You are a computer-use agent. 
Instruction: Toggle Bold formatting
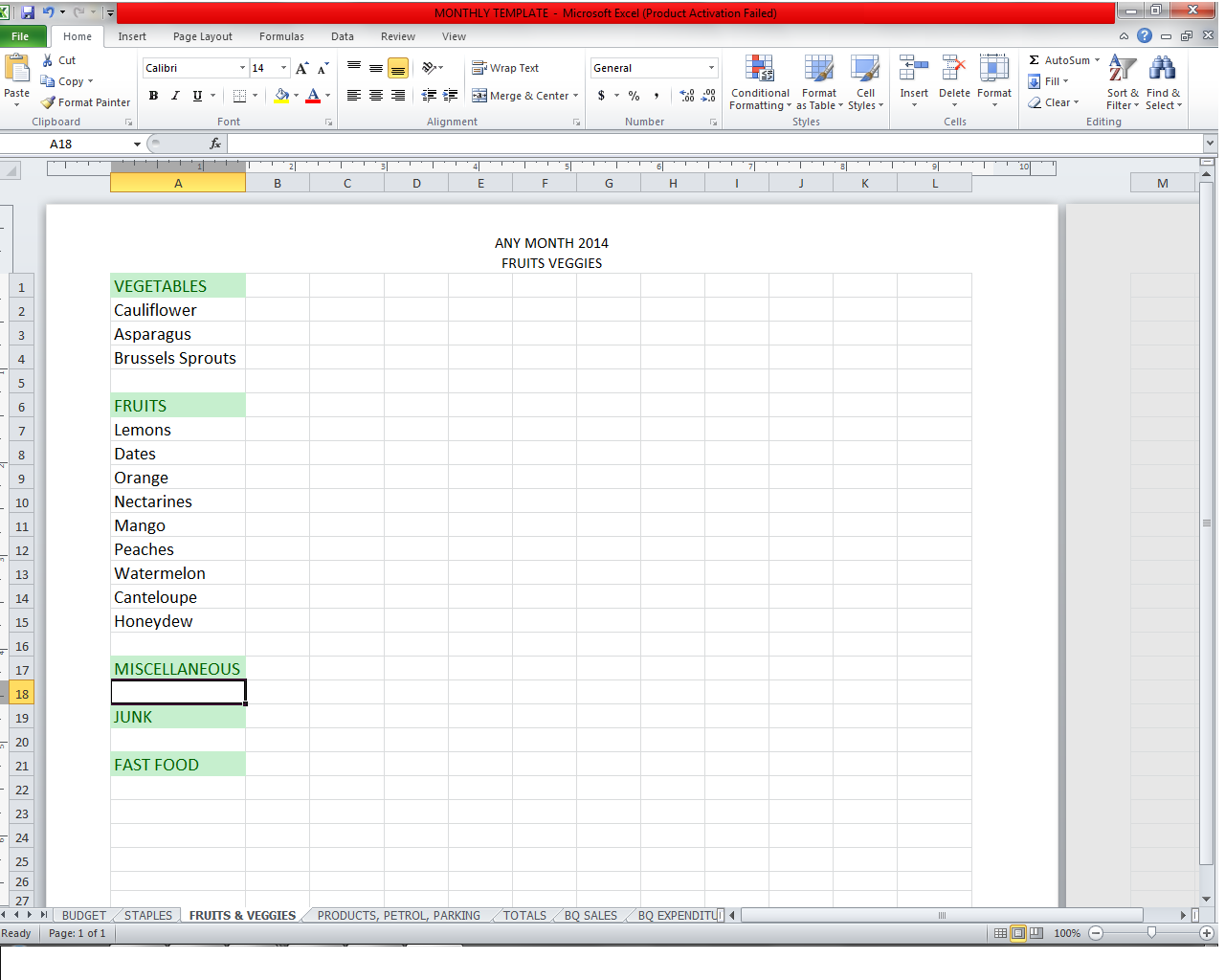click(153, 96)
